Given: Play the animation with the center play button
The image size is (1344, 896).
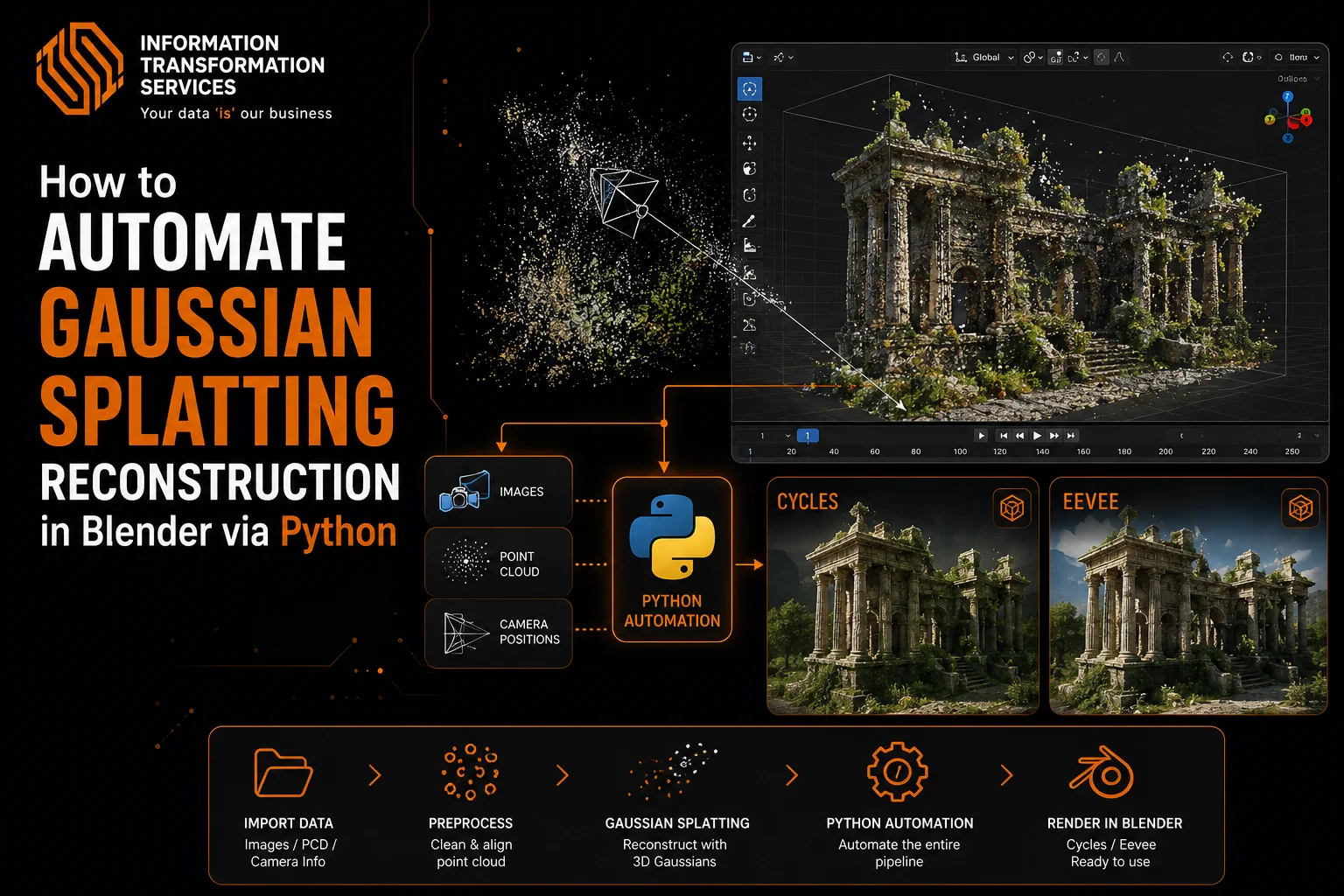Looking at the screenshot, I should click(x=1037, y=436).
